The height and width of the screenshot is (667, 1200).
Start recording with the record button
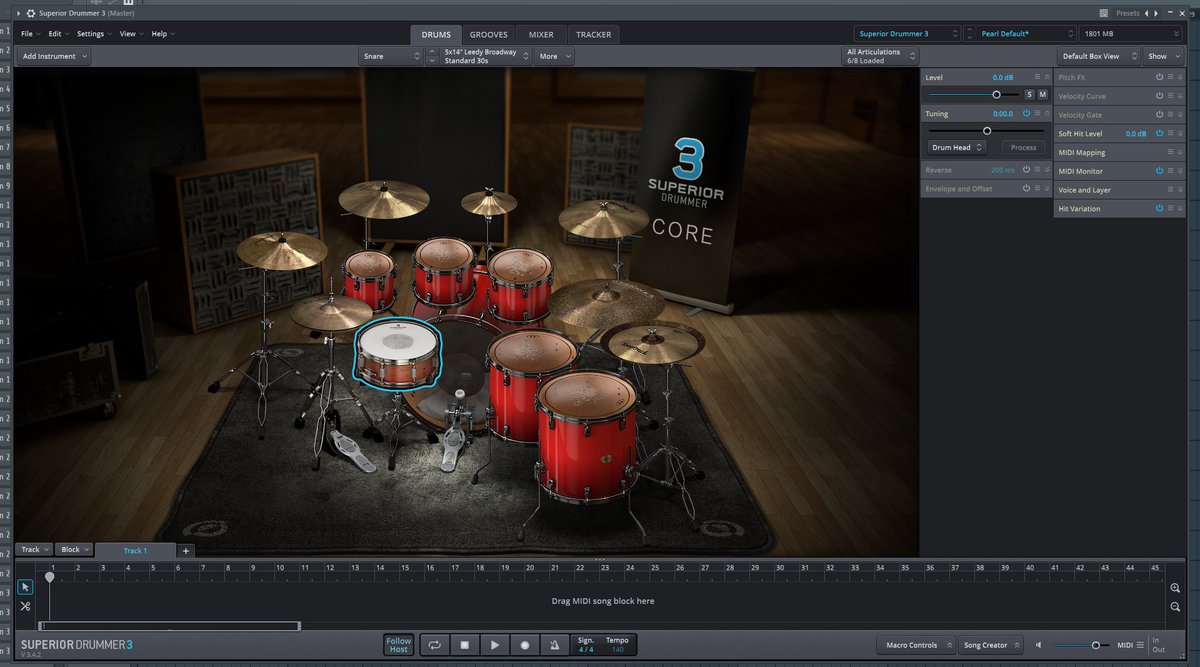point(524,645)
